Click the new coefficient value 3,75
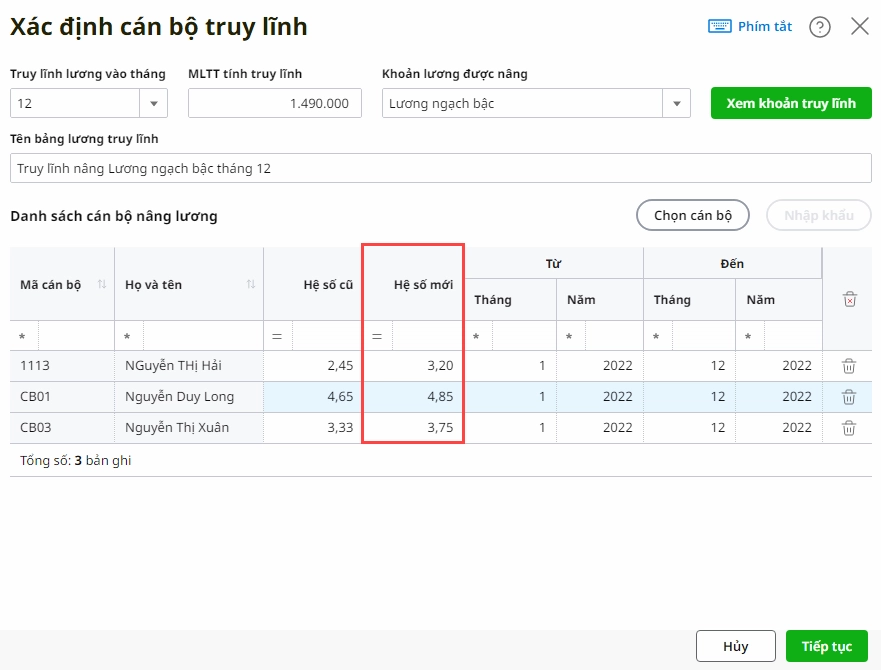This screenshot has height=670, width=881. [x=440, y=427]
